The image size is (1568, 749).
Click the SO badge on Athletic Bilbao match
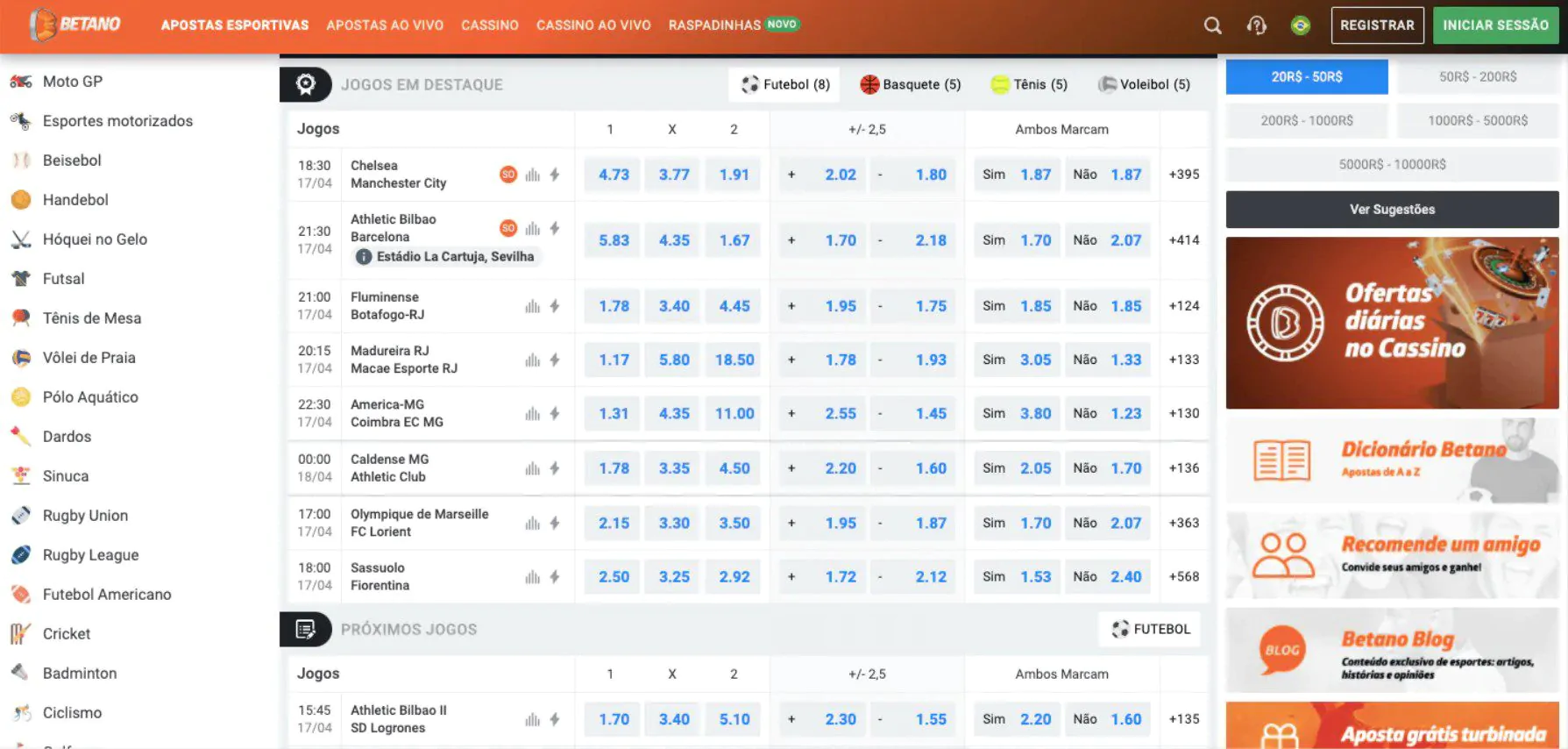point(508,228)
